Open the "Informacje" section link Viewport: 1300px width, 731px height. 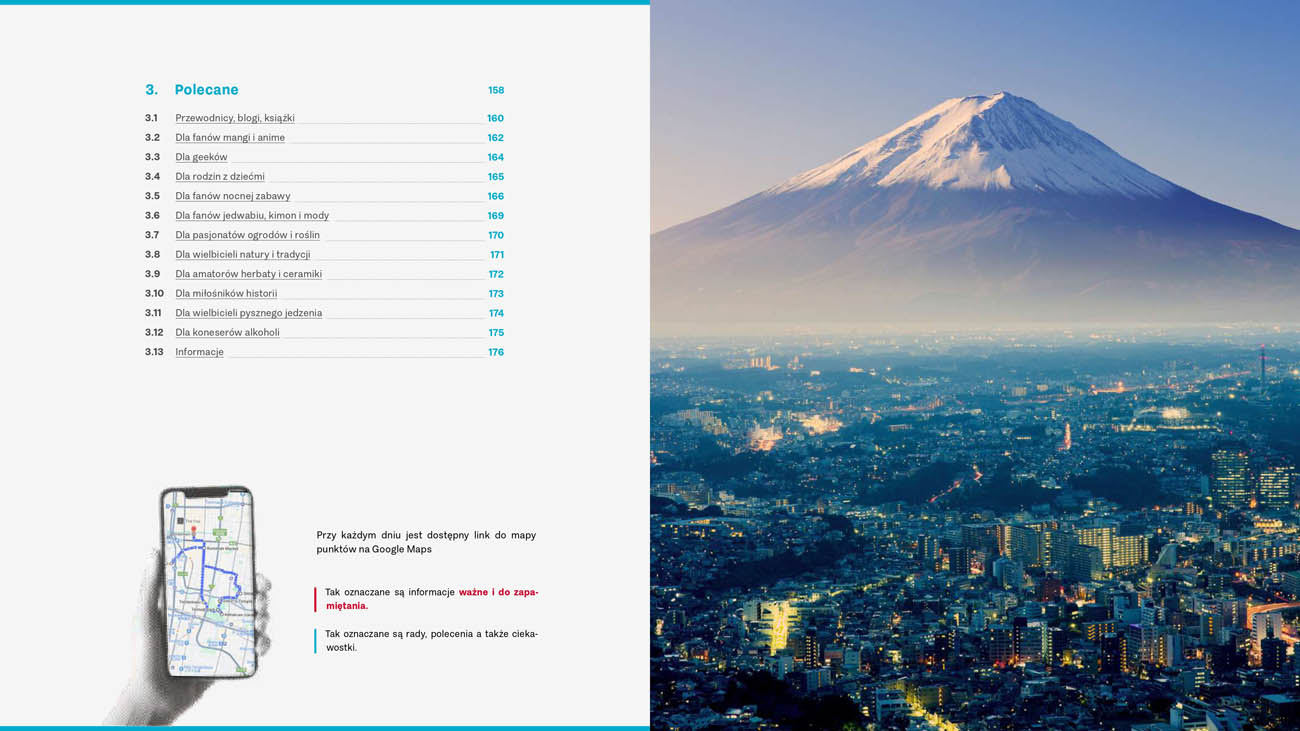[x=199, y=352]
